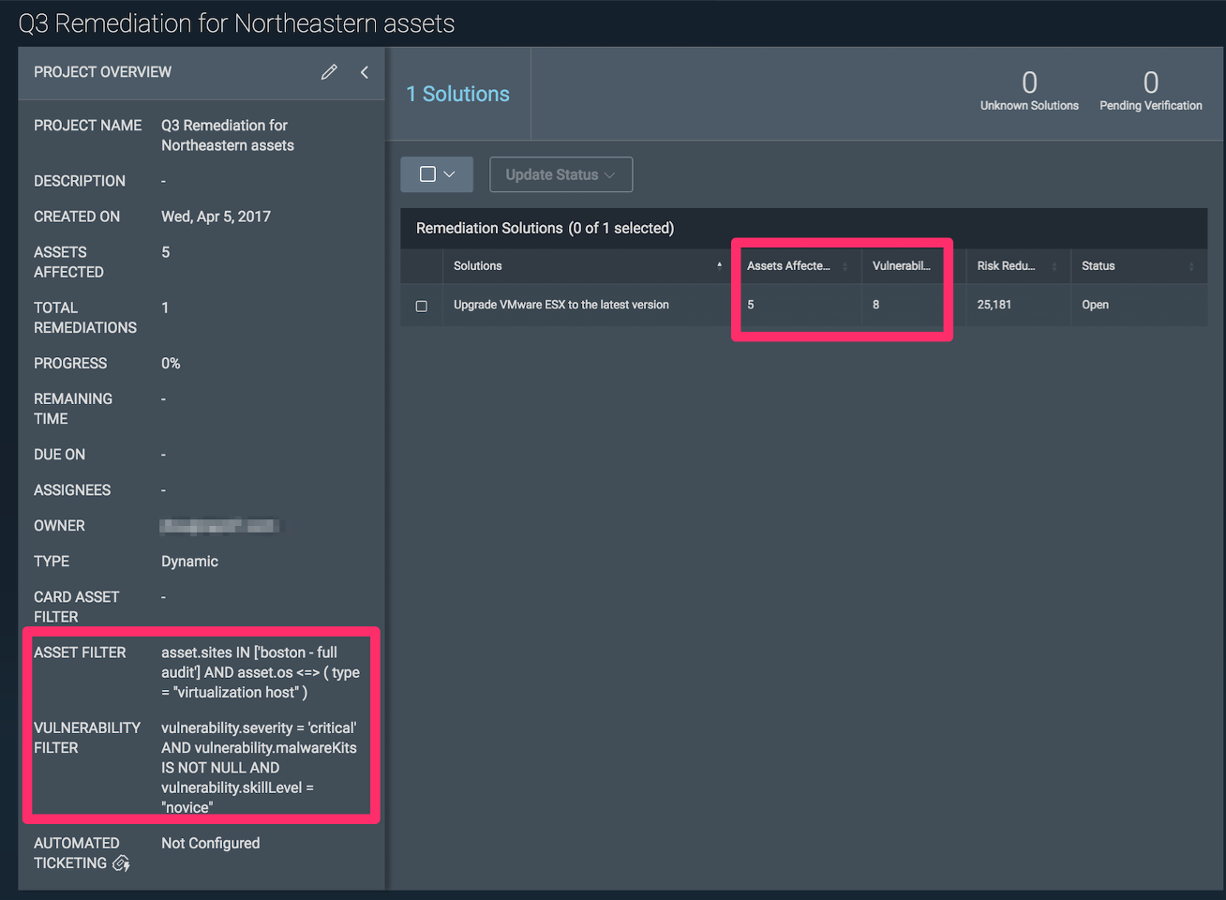
Task: Click sort icon on Status column
Action: (x=1191, y=266)
